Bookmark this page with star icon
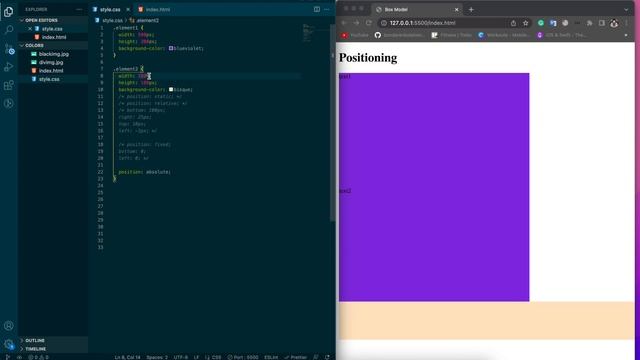 click(526, 23)
